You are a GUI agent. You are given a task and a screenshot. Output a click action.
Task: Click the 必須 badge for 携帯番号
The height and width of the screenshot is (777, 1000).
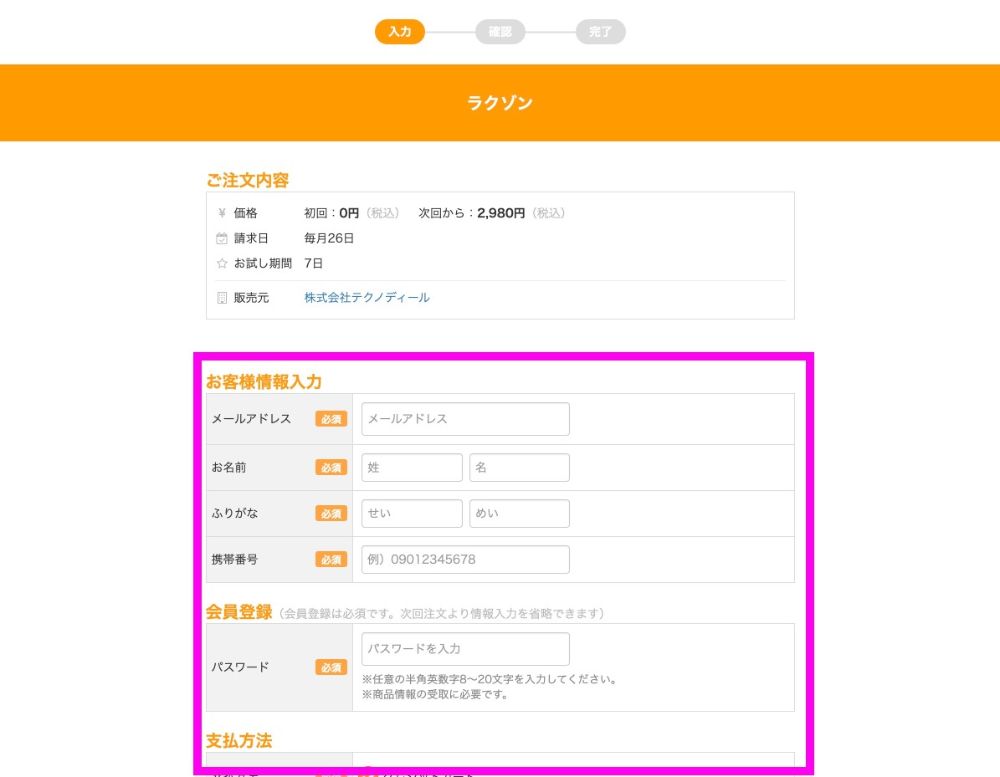point(331,559)
